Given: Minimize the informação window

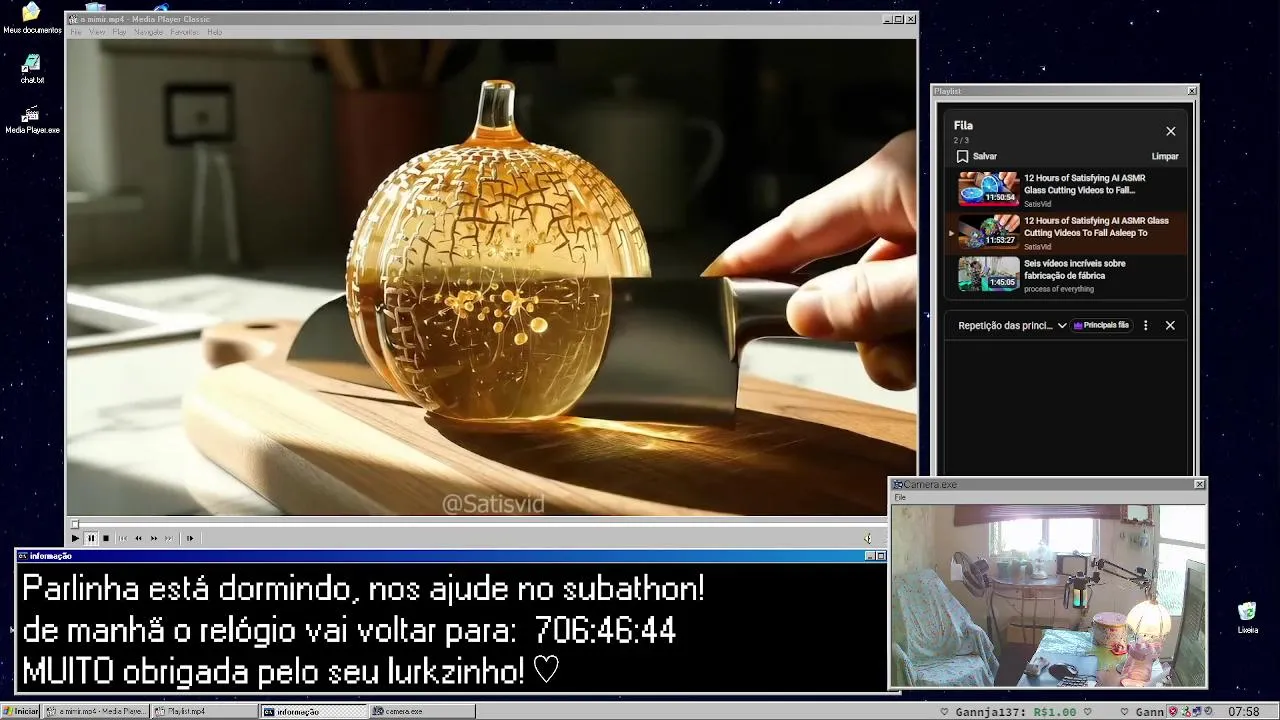Looking at the screenshot, I should point(869,556).
